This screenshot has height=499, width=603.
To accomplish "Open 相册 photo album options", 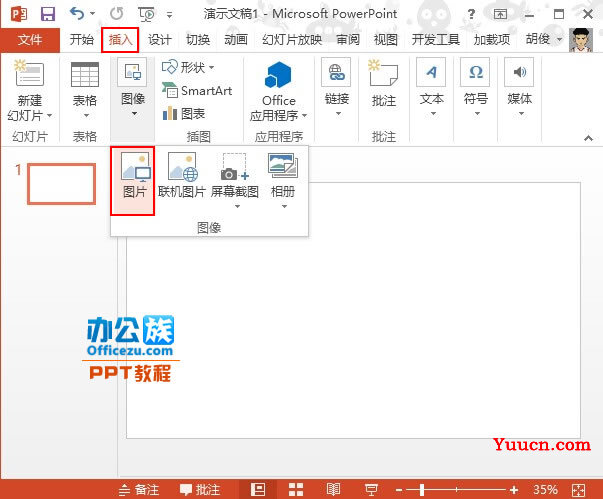I will coord(283,180).
